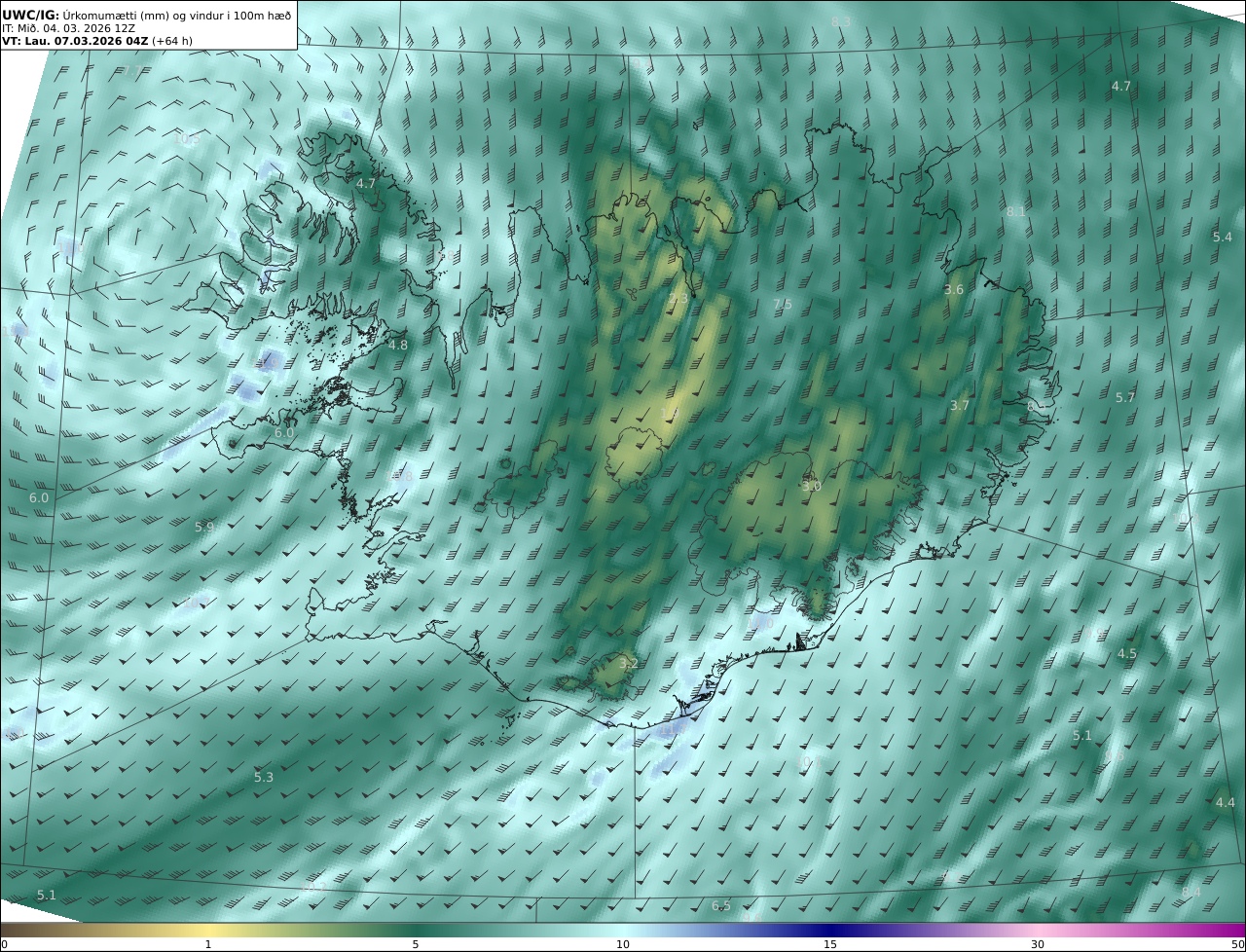Click the colorbar tick label 50
The height and width of the screenshot is (952, 1246).
pos(1238,944)
